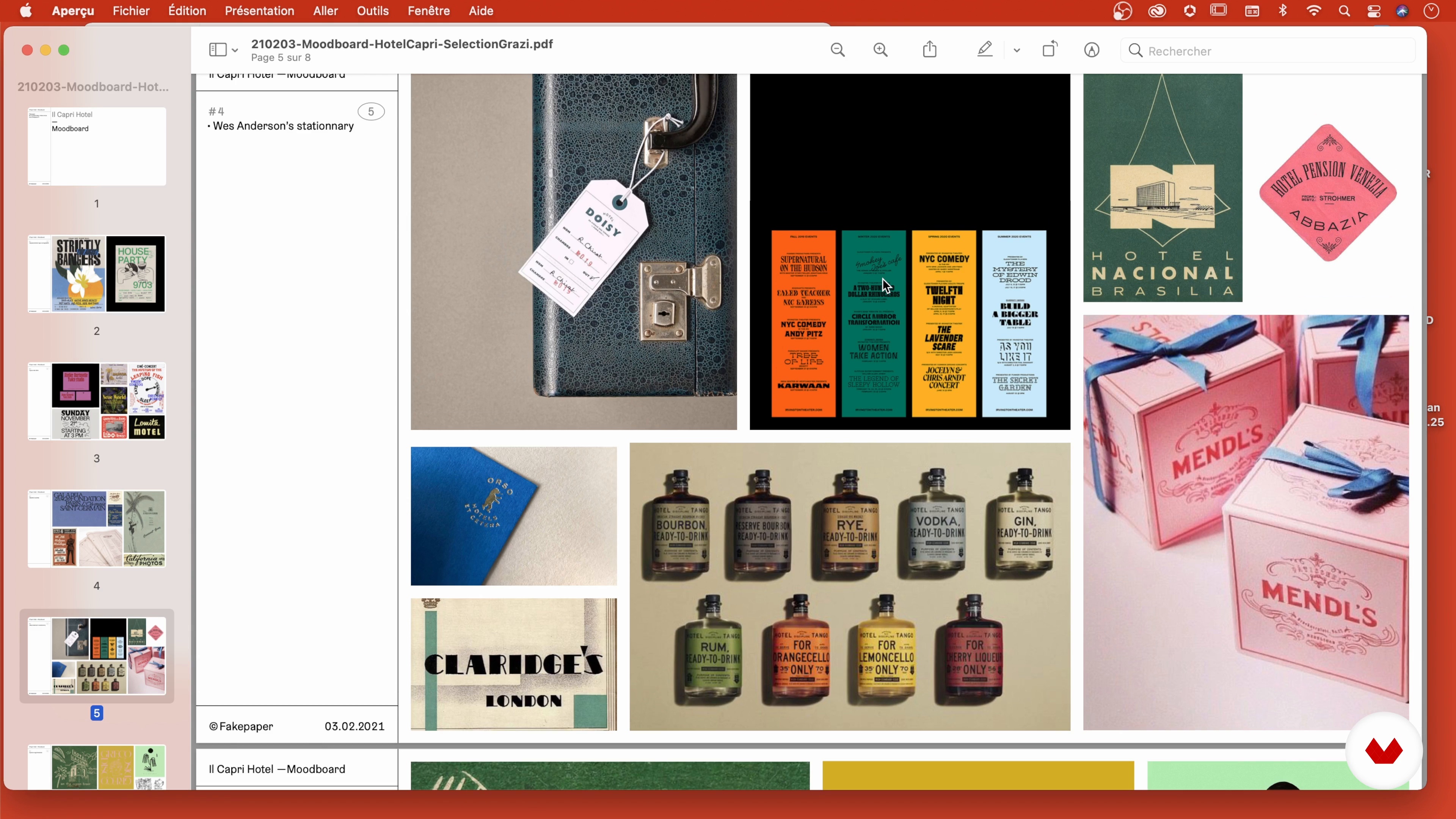Click the blue Orso Hotels card image

514,516
